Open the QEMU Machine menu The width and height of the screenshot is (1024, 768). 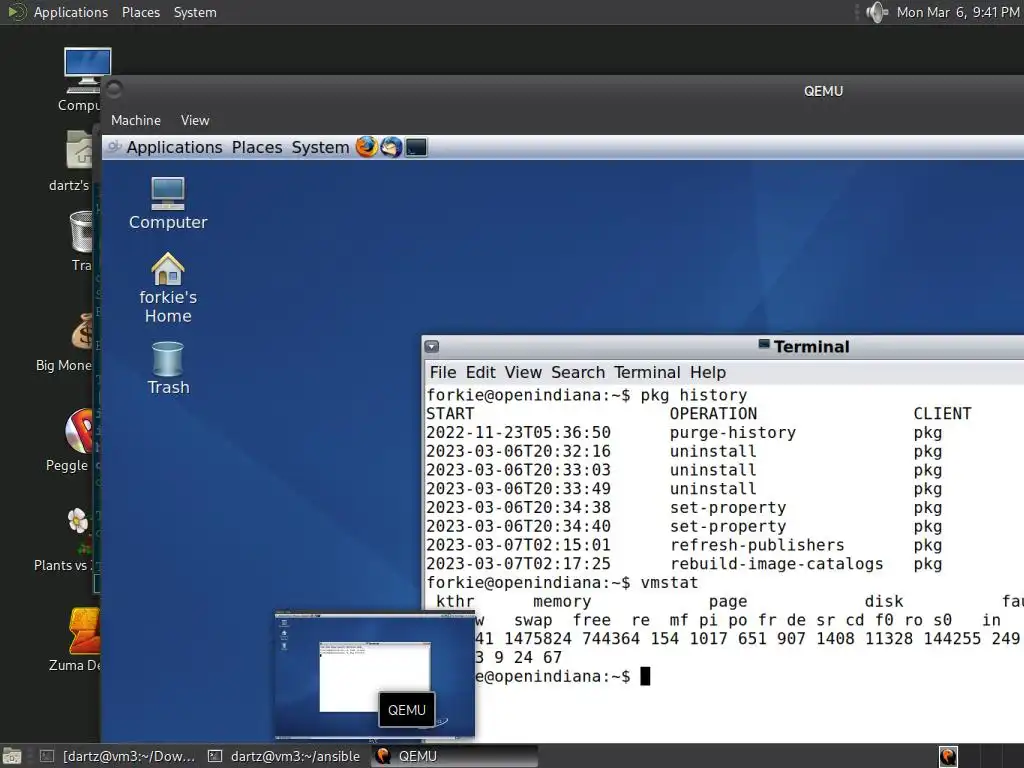pos(136,120)
